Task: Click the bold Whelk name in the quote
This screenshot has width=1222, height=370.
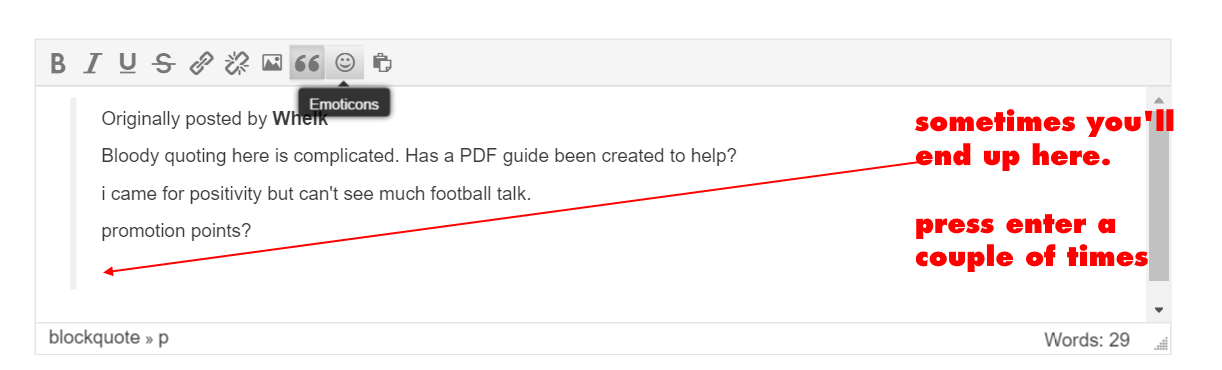Action: coord(300,119)
